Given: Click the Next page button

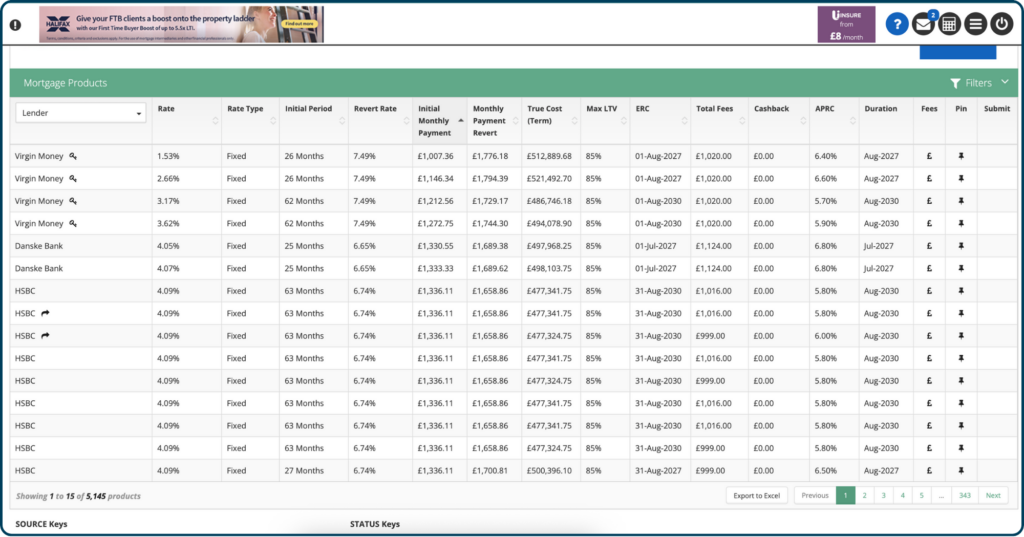Looking at the screenshot, I should pos(993,495).
